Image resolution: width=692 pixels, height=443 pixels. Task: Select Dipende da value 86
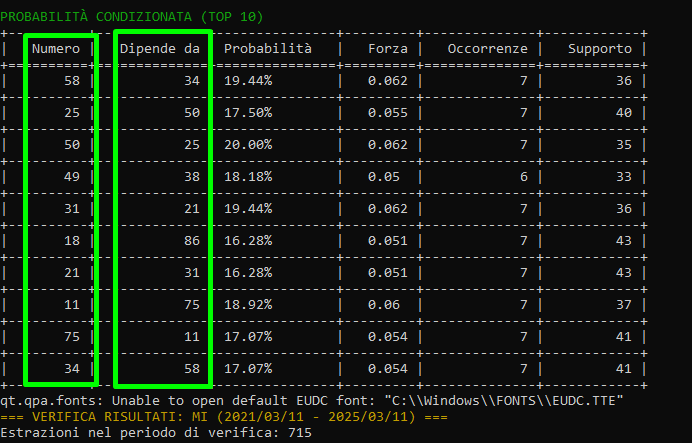tap(192, 240)
